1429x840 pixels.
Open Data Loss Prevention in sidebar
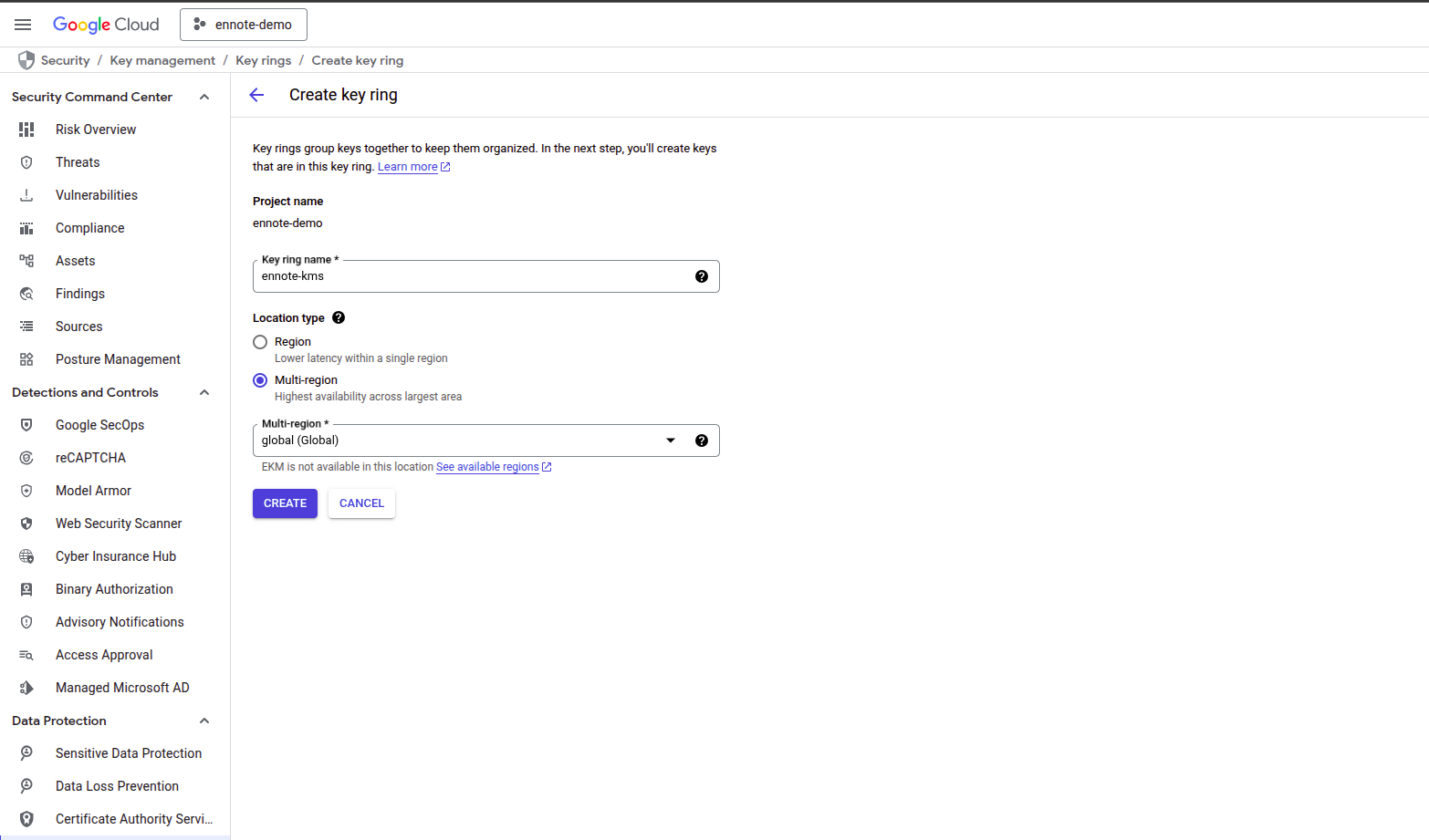click(x=115, y=786)
